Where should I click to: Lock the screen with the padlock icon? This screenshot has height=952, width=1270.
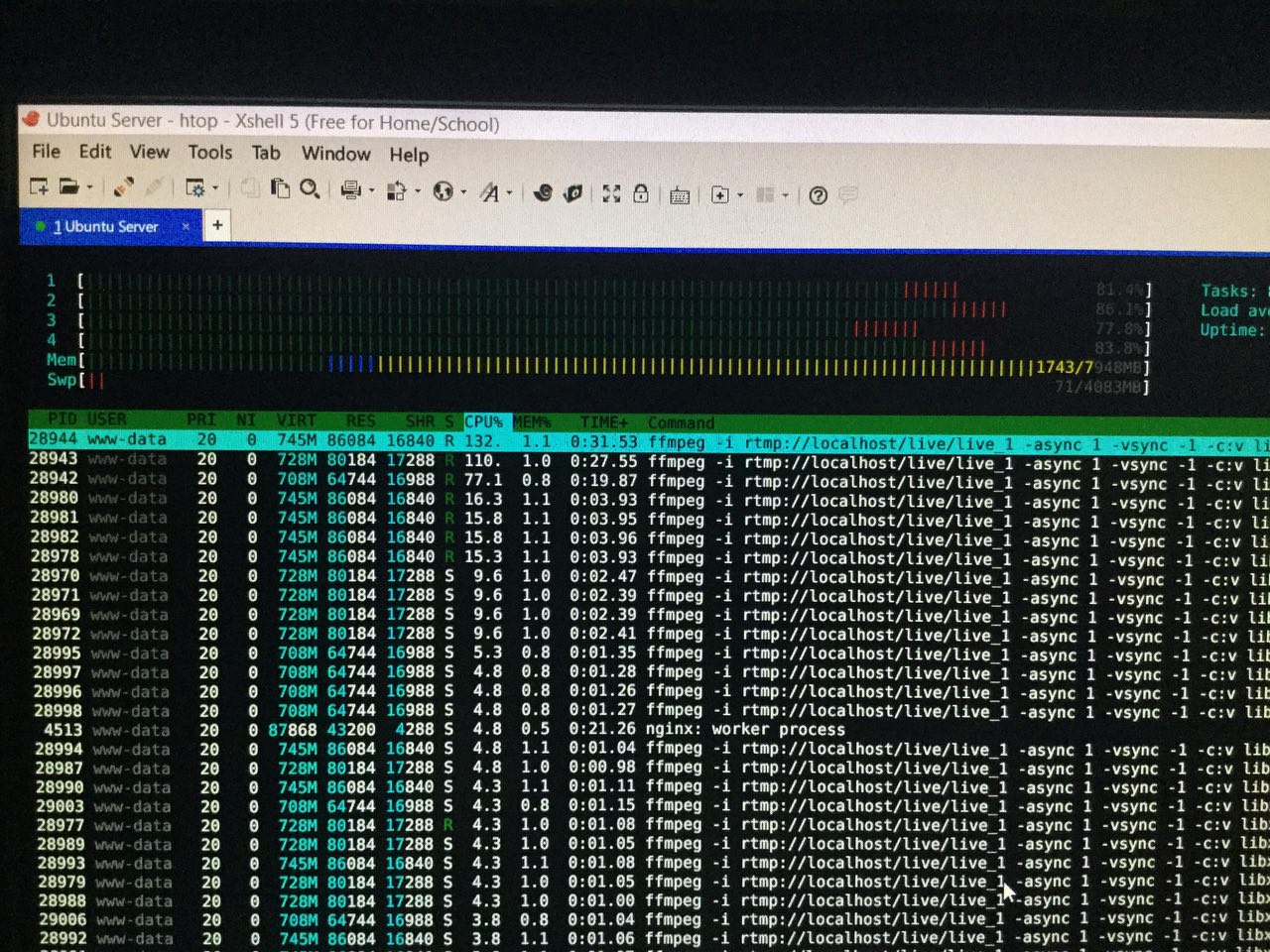pos(641,194)
